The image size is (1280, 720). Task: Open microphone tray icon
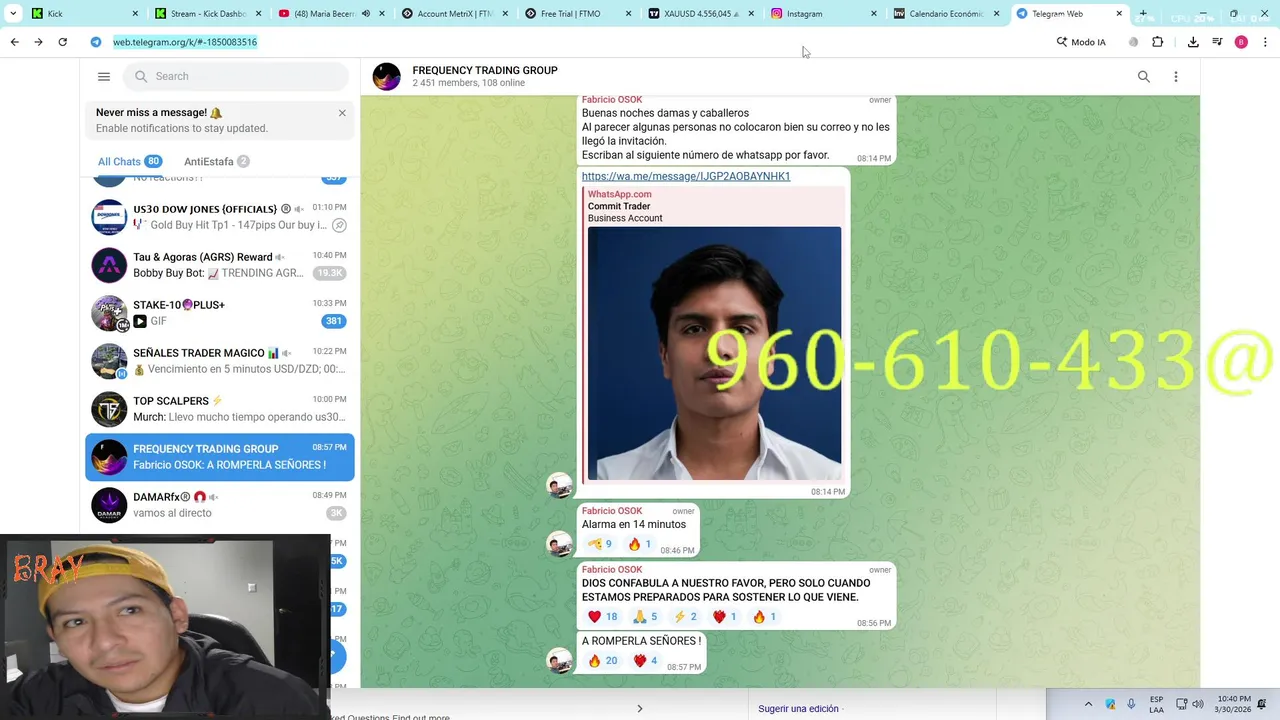[x=1131, y=704]
